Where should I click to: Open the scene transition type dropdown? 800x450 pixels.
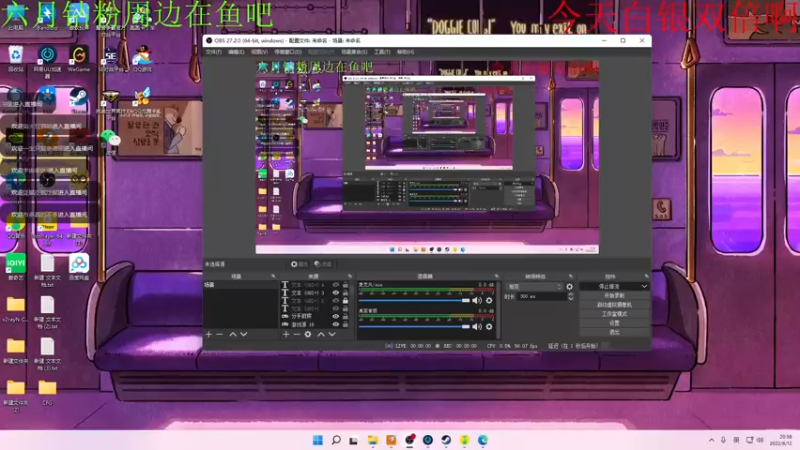[535, 287]
